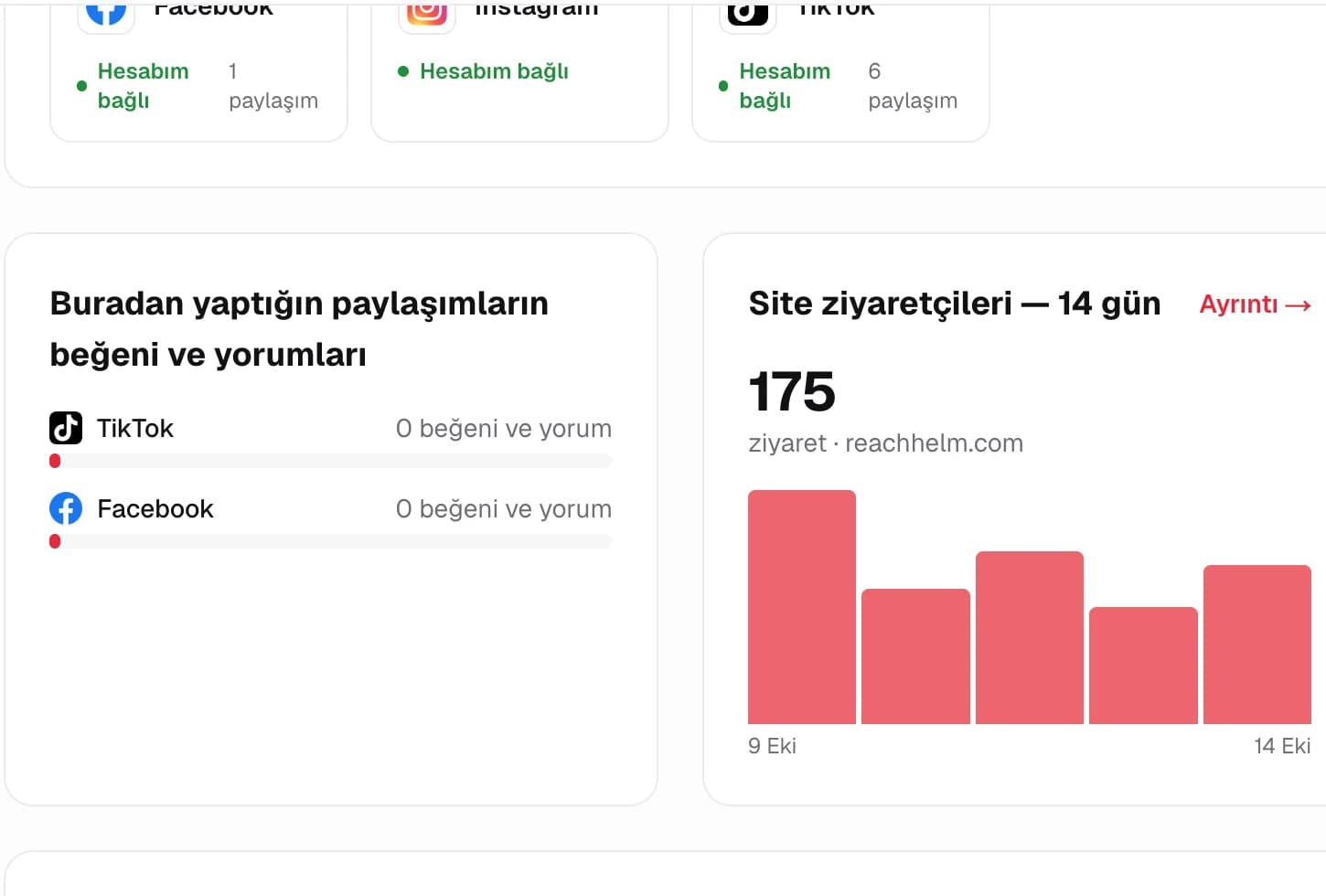Click 'ziyaret · reachhelm.com' text

(x=885, y=443)
